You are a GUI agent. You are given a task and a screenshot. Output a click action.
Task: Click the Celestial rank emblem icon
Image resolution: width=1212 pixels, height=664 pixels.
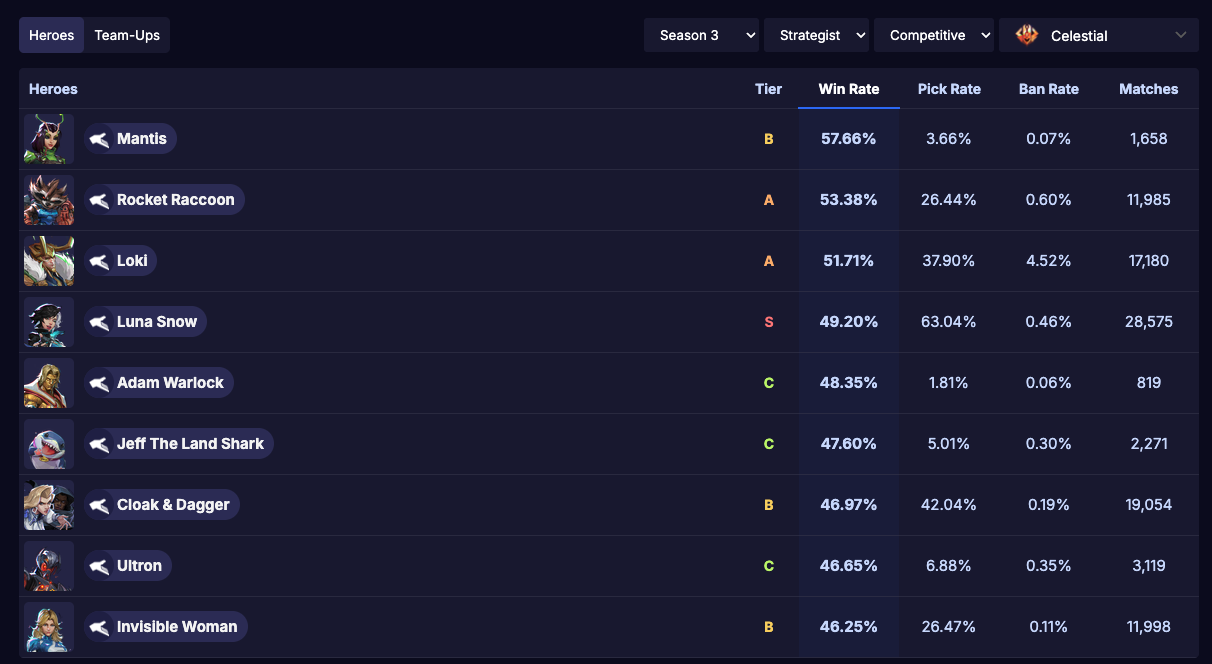tap(1027, 35)
